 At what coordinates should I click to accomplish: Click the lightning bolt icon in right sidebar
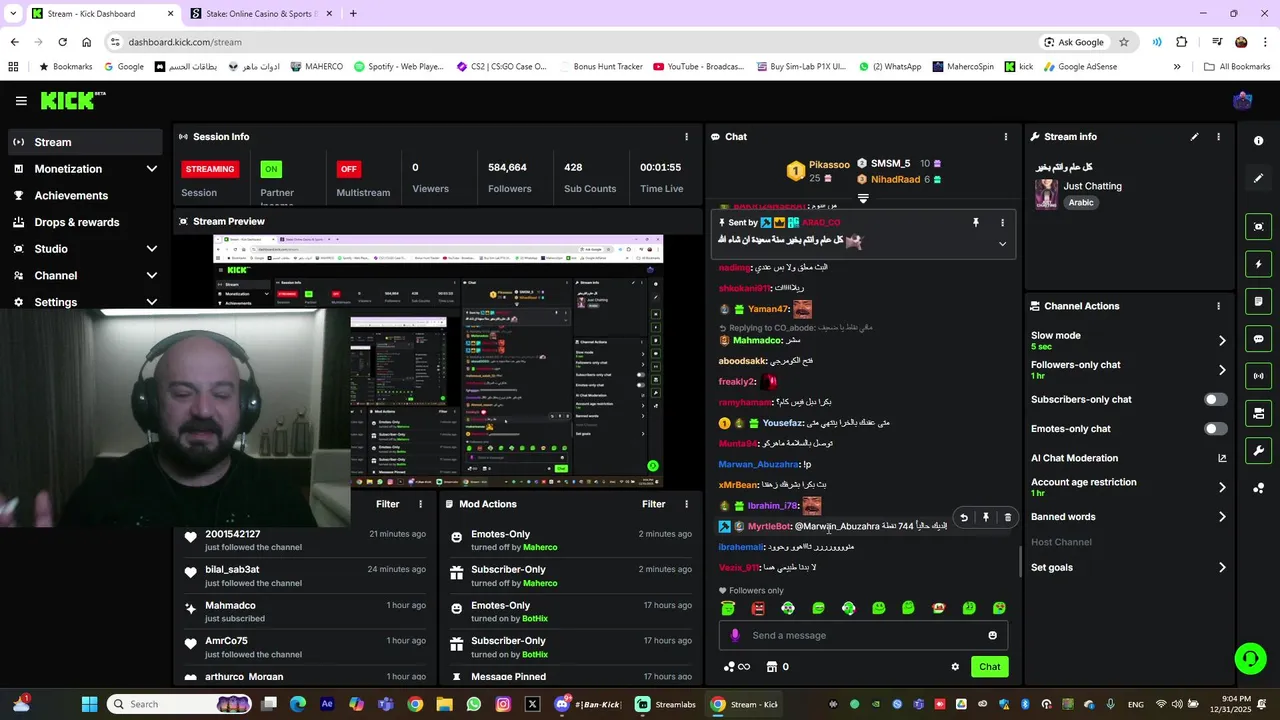[1259, 264]
